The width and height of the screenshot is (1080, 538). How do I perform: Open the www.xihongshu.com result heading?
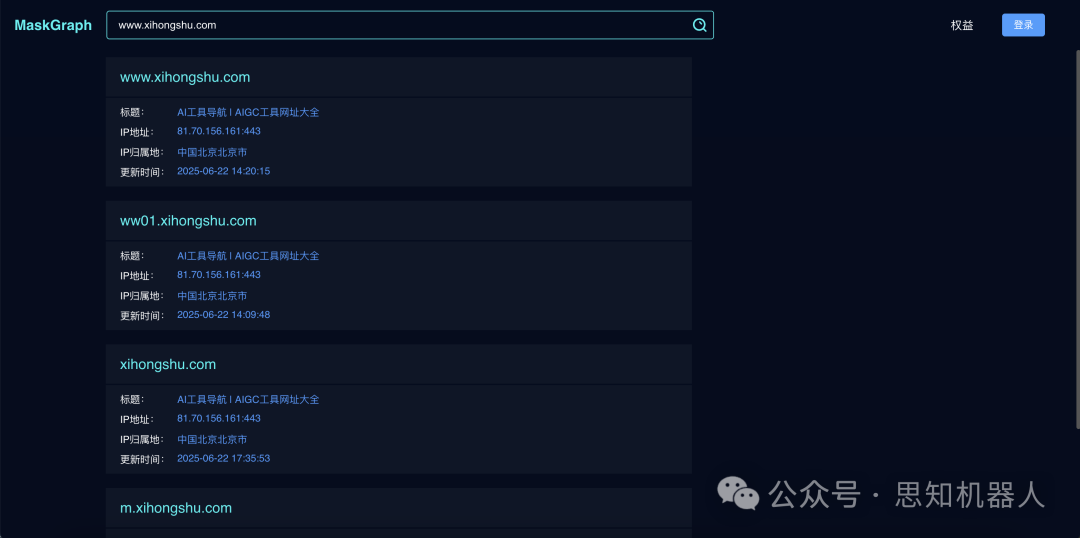[x=185, y=77]
